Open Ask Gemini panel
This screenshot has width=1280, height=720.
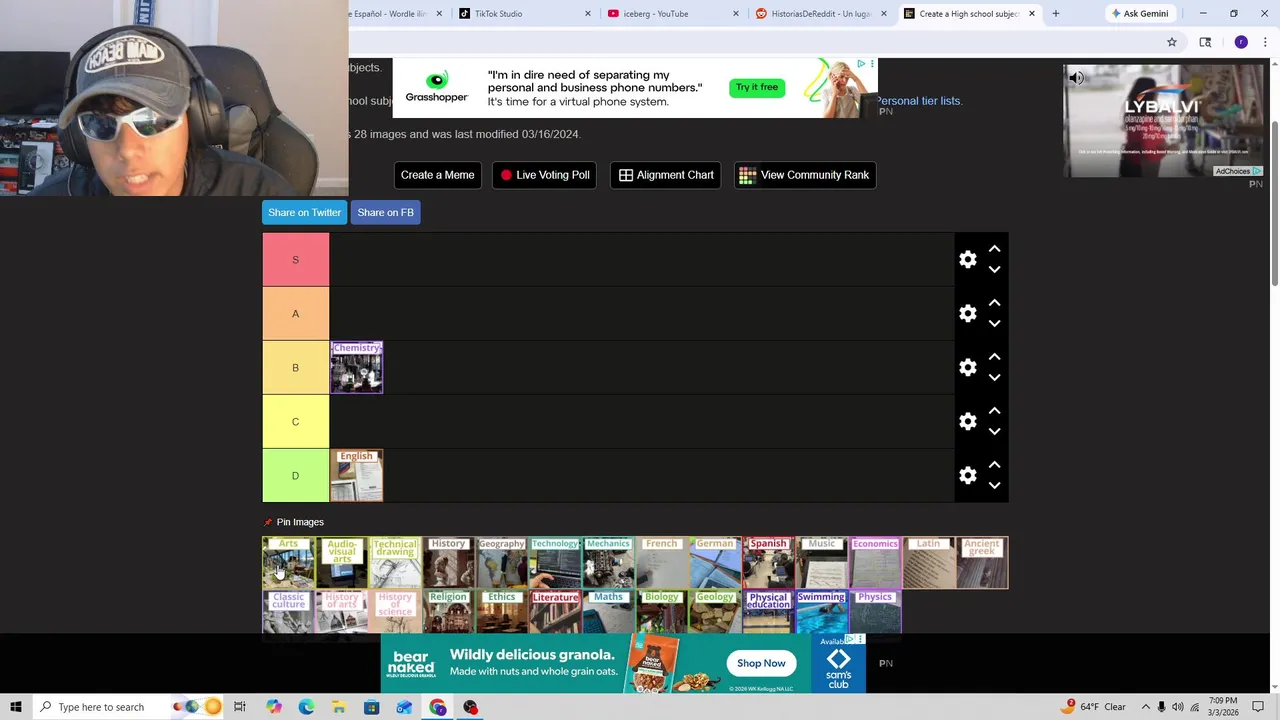point(1139,14)
